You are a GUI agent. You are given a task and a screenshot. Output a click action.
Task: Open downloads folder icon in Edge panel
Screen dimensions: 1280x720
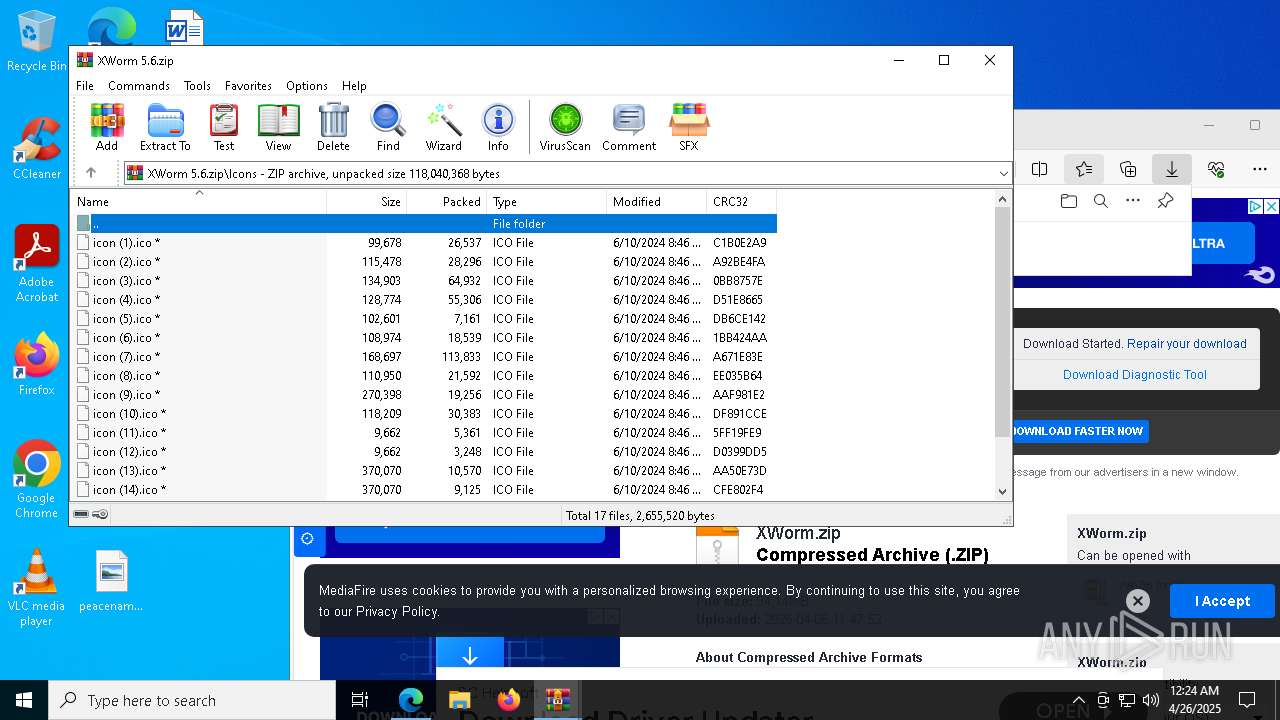point(1069,201)
